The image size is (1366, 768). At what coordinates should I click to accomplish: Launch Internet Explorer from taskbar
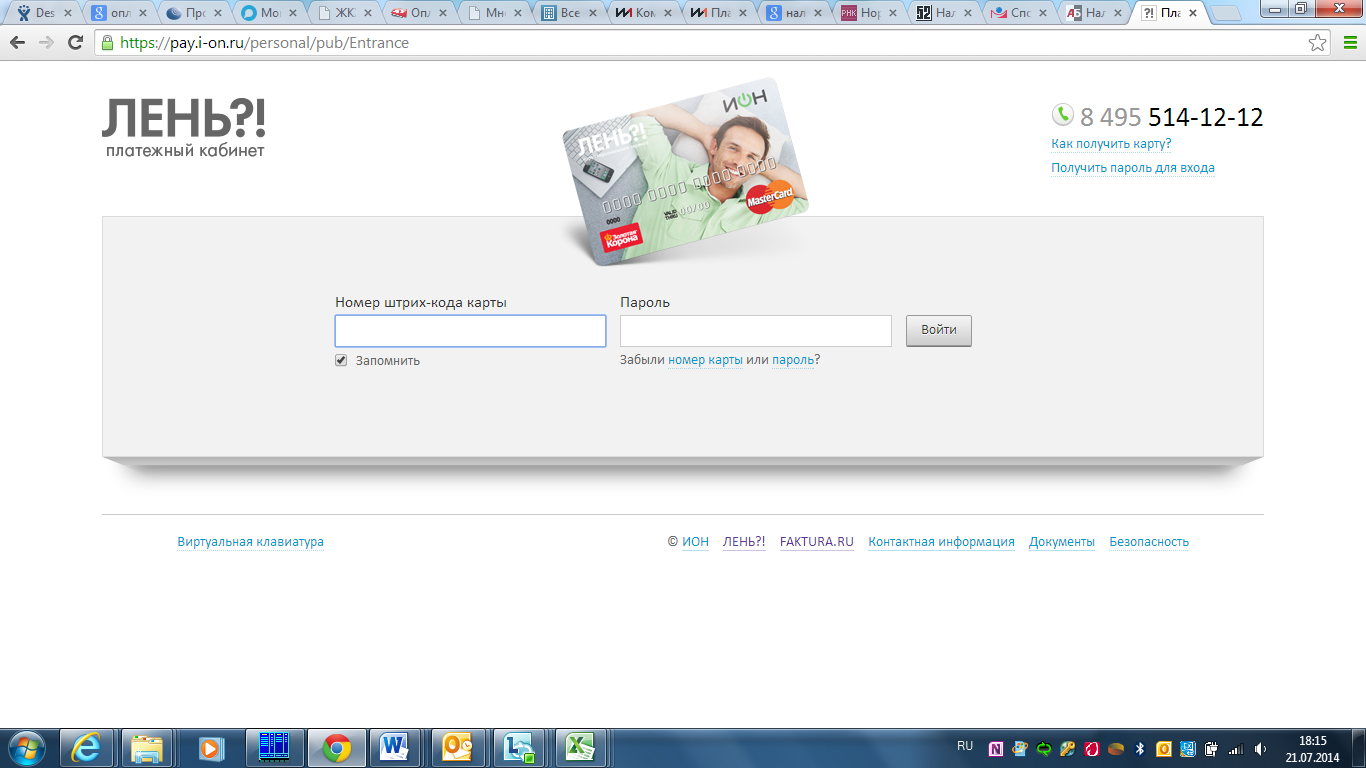tap(86, 747)
